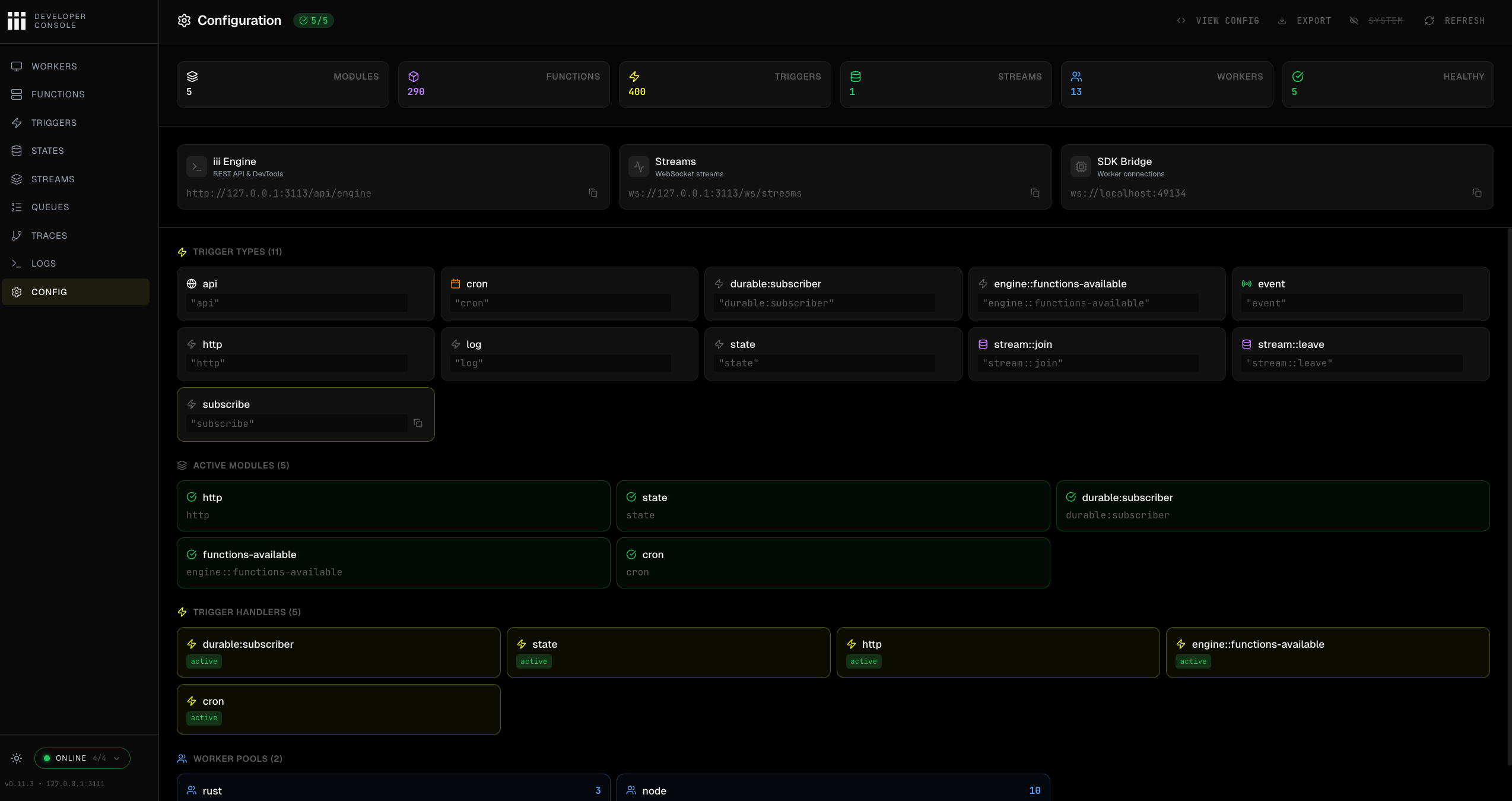Select the engine::functions-available trigger handler card
The image size is (1512, 801).
pos(1327,653)
